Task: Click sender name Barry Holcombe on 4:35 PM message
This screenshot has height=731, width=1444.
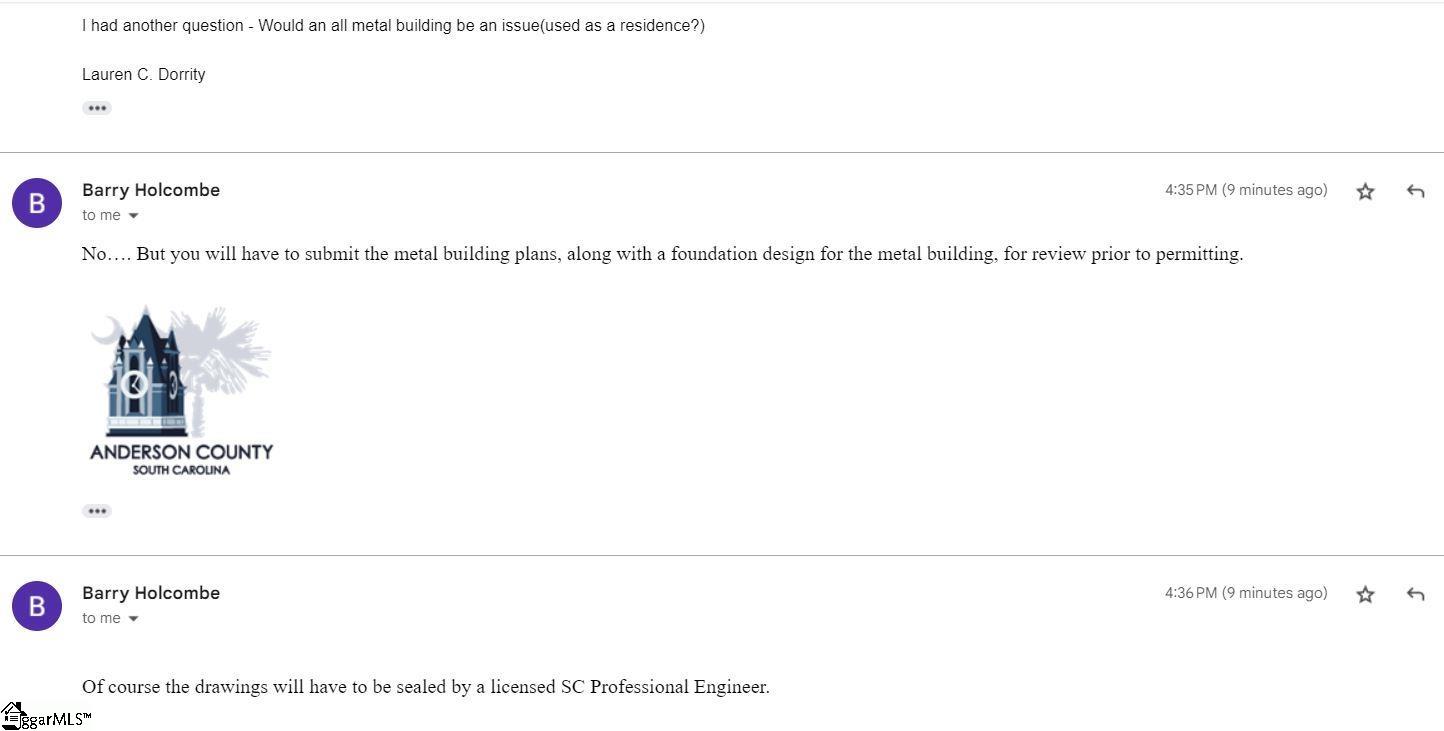Action: pos(151,190)
